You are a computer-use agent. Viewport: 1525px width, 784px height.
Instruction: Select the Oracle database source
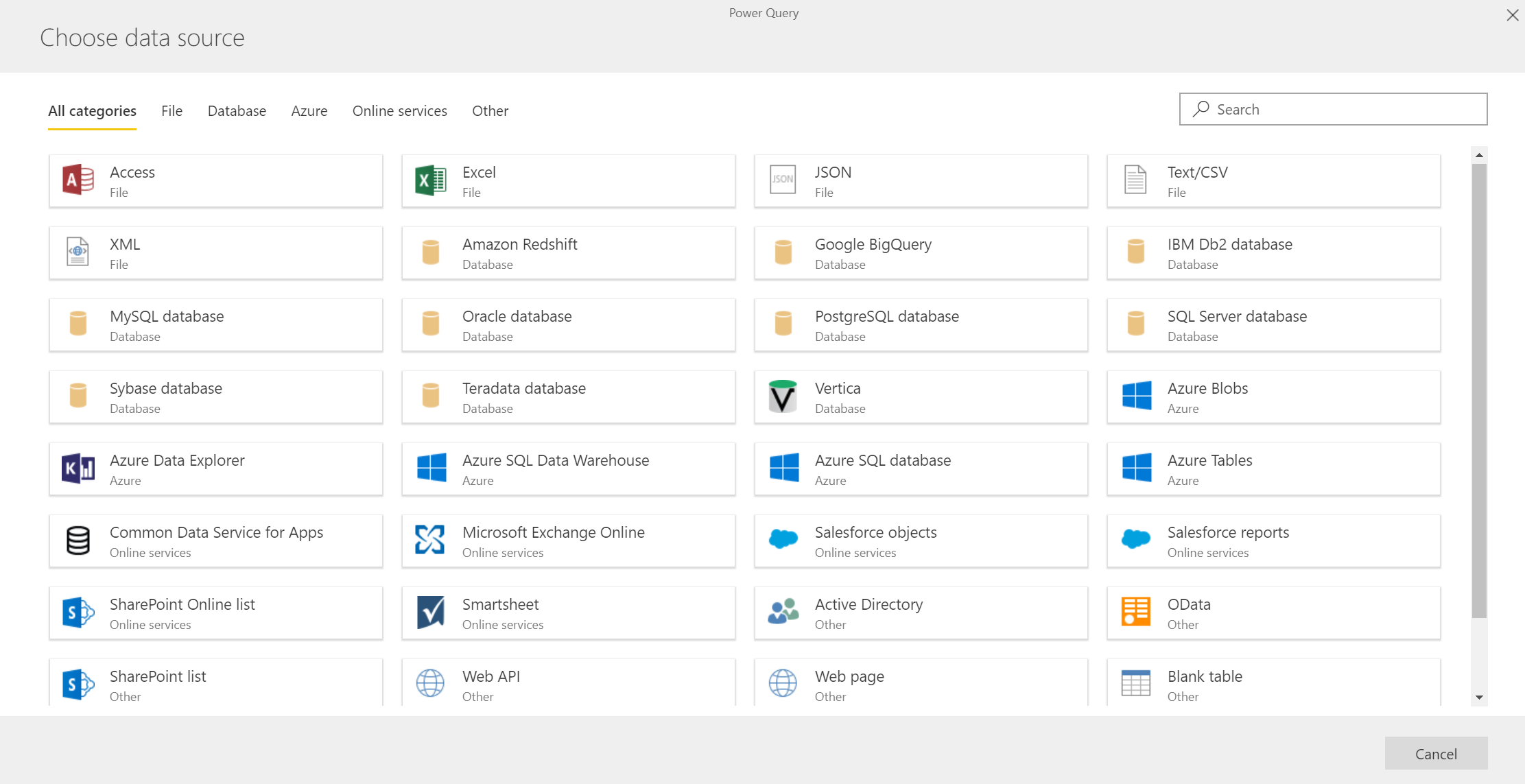click(568, 324)
